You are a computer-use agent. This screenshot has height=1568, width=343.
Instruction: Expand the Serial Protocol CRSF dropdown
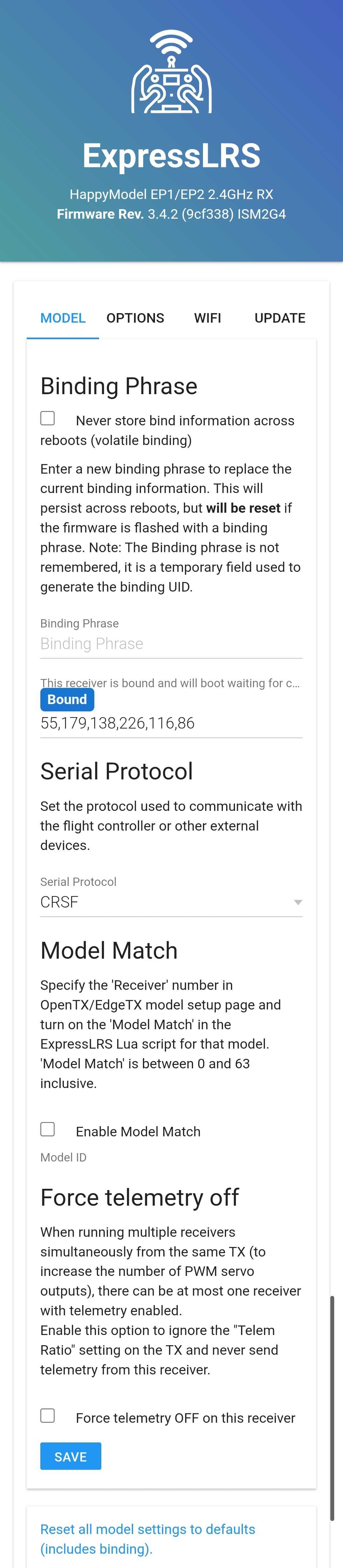(171, 902)
